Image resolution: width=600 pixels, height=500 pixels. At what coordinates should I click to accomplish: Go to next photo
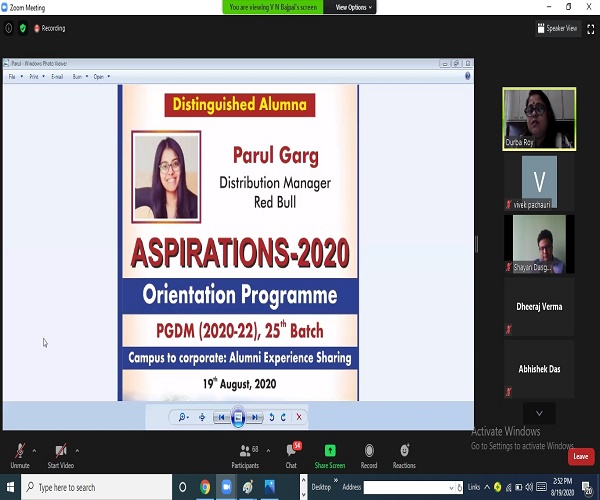click(x=254, y=417)
